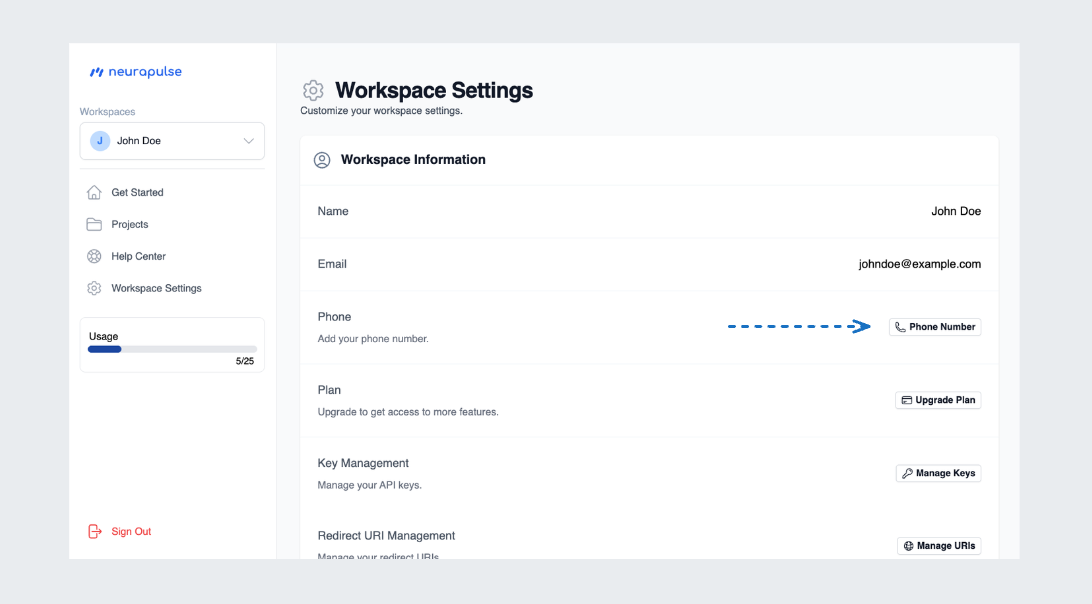Click the red Sign Out door icon
This screenshot has height=604, width=1092.
click(x=95, y=531)
